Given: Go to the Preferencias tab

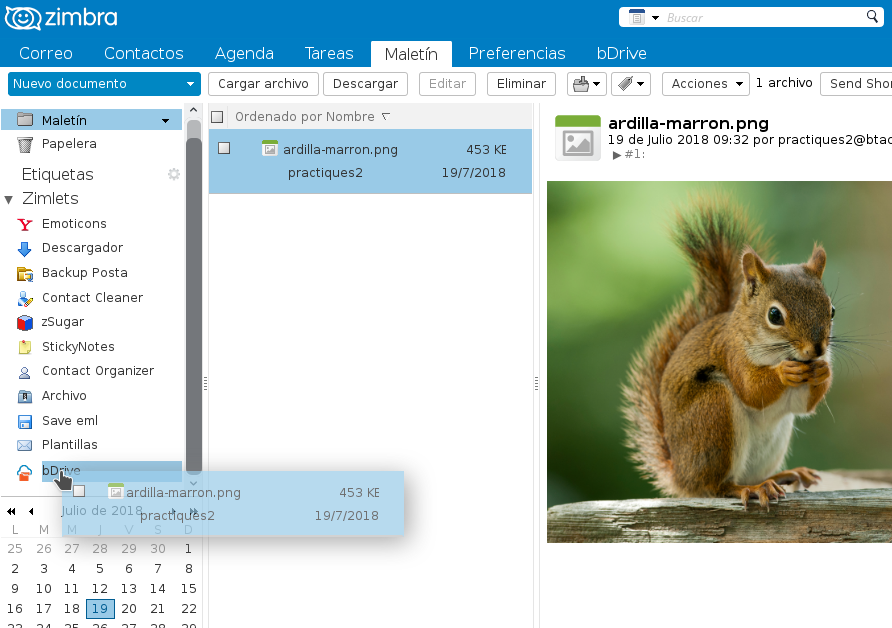Looking at the screenshot, I should tap(517, 53).
